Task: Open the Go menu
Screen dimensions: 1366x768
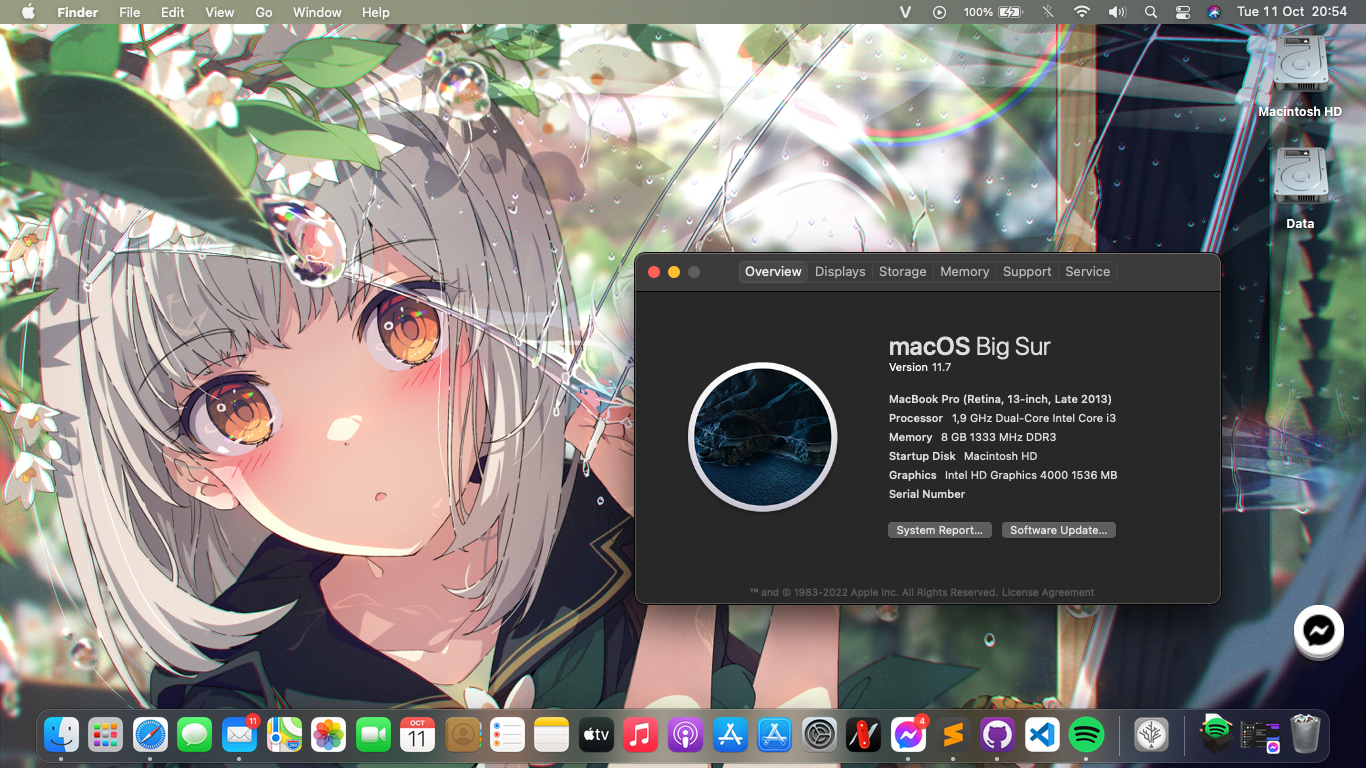Action: point(264,12)
